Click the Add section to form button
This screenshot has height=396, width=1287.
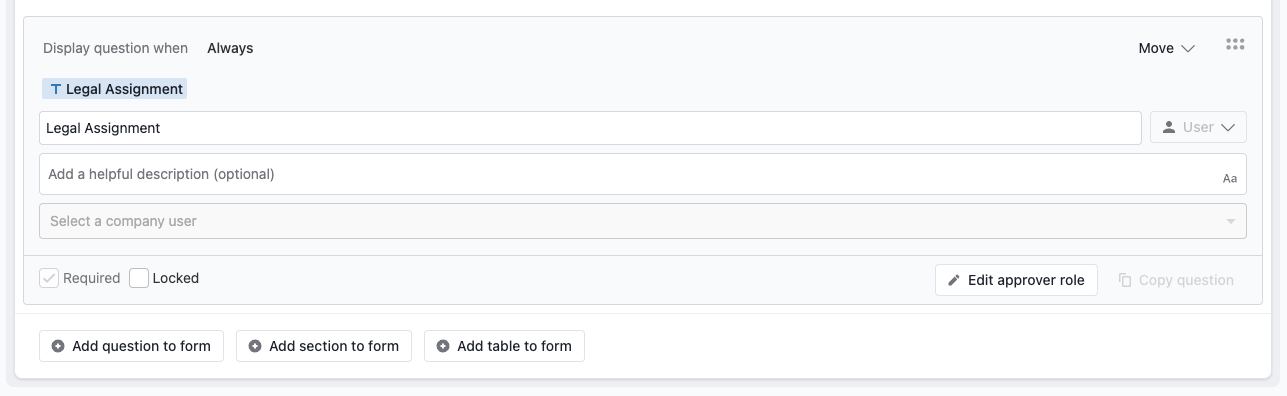pyautogui.click(x=324, y=346)
